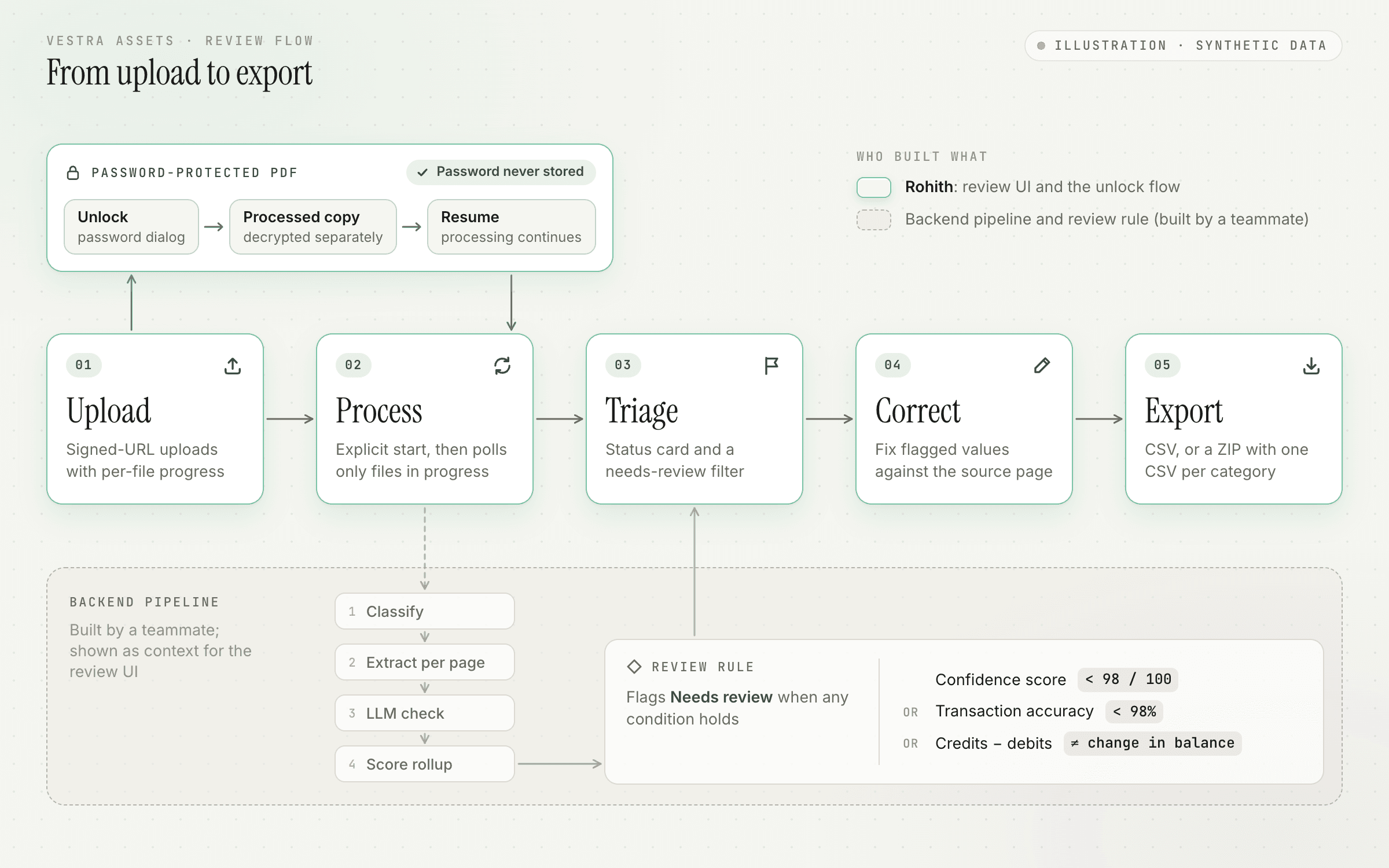Click the dashed grey backend legend swatch

coord(874,220)
